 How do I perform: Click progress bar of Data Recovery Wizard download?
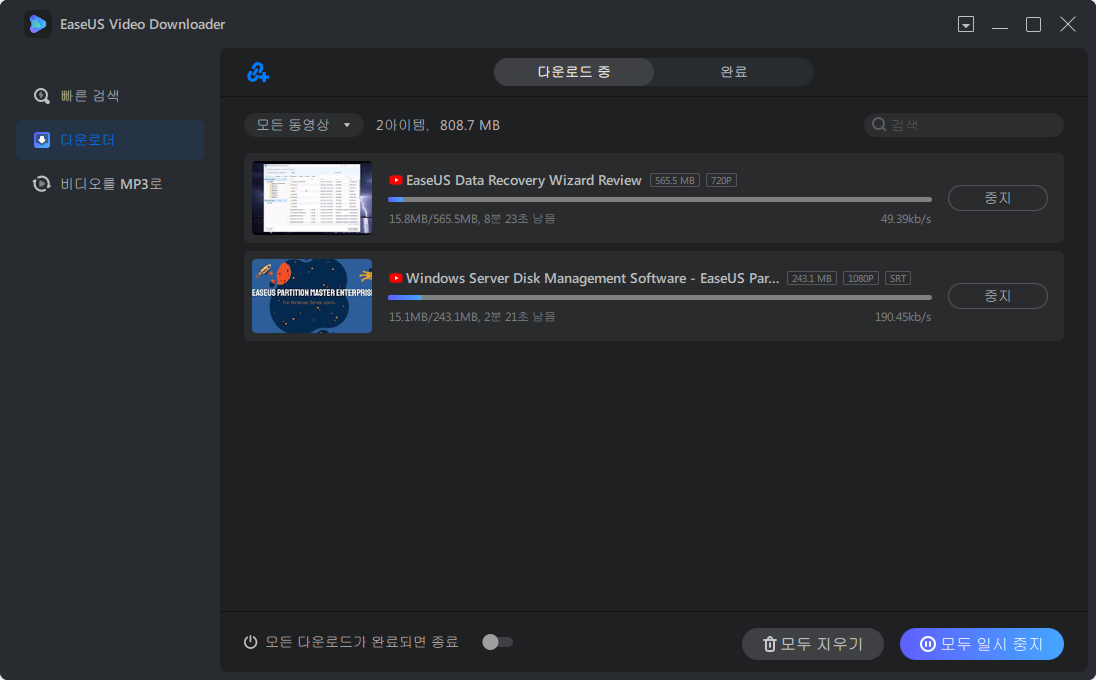pyautogui.click(x=659, y=200)
